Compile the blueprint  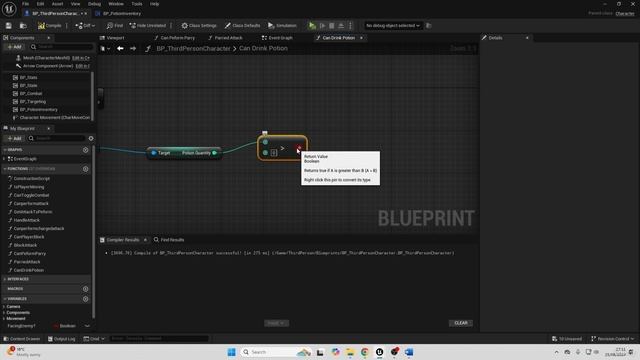click(49, 26)
